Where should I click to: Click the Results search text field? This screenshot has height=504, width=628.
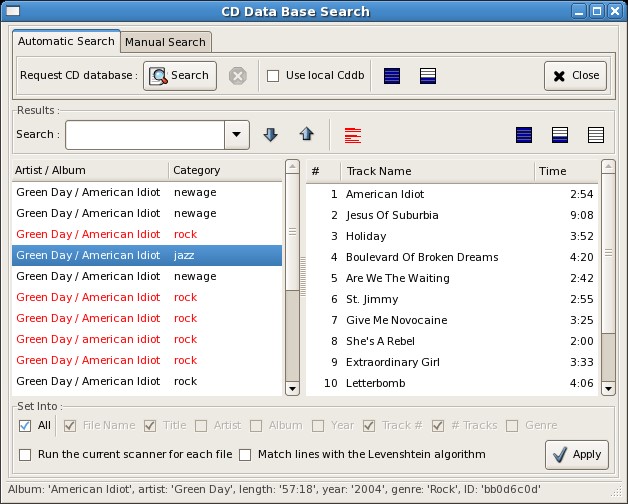(x=145, y=135)
